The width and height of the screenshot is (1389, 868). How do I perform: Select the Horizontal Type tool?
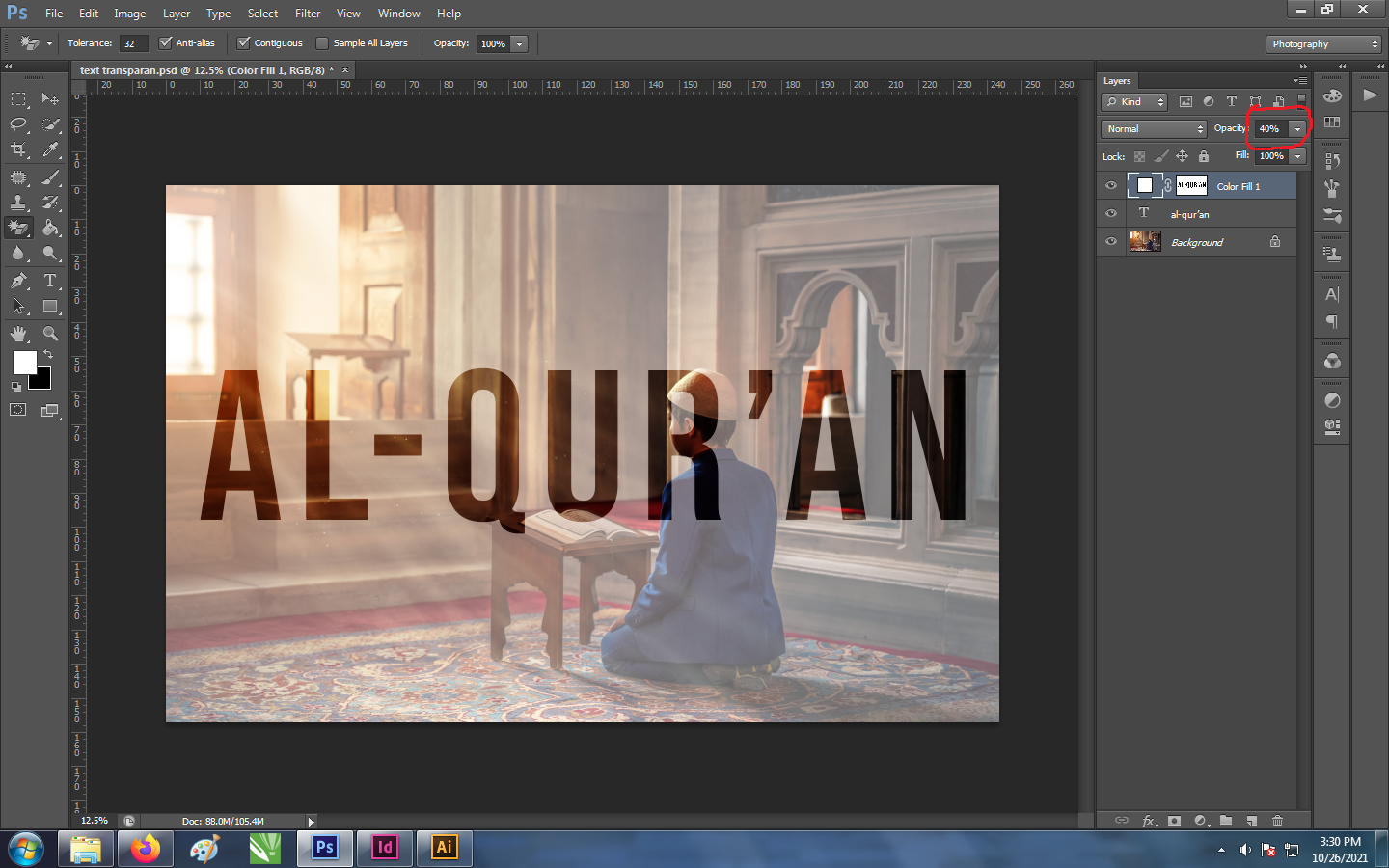(x=50, y=281)
